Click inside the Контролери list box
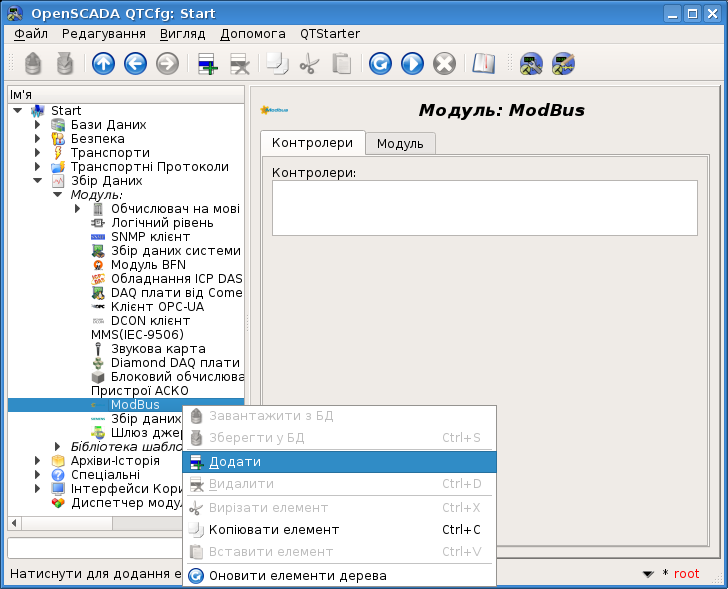The width and height of the screenshot is (728, 589). (x=484, y=207)
